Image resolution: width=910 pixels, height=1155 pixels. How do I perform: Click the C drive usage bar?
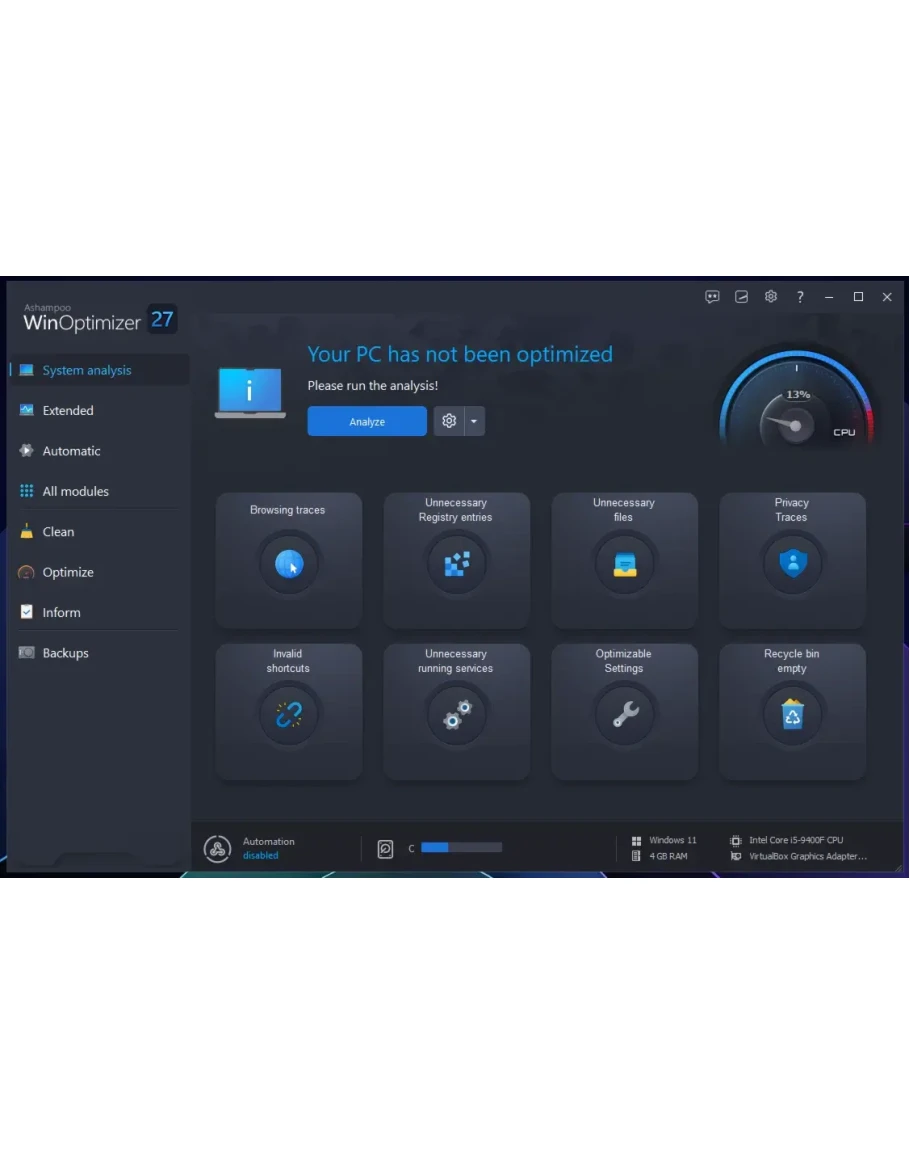click(x=461, y=848)
